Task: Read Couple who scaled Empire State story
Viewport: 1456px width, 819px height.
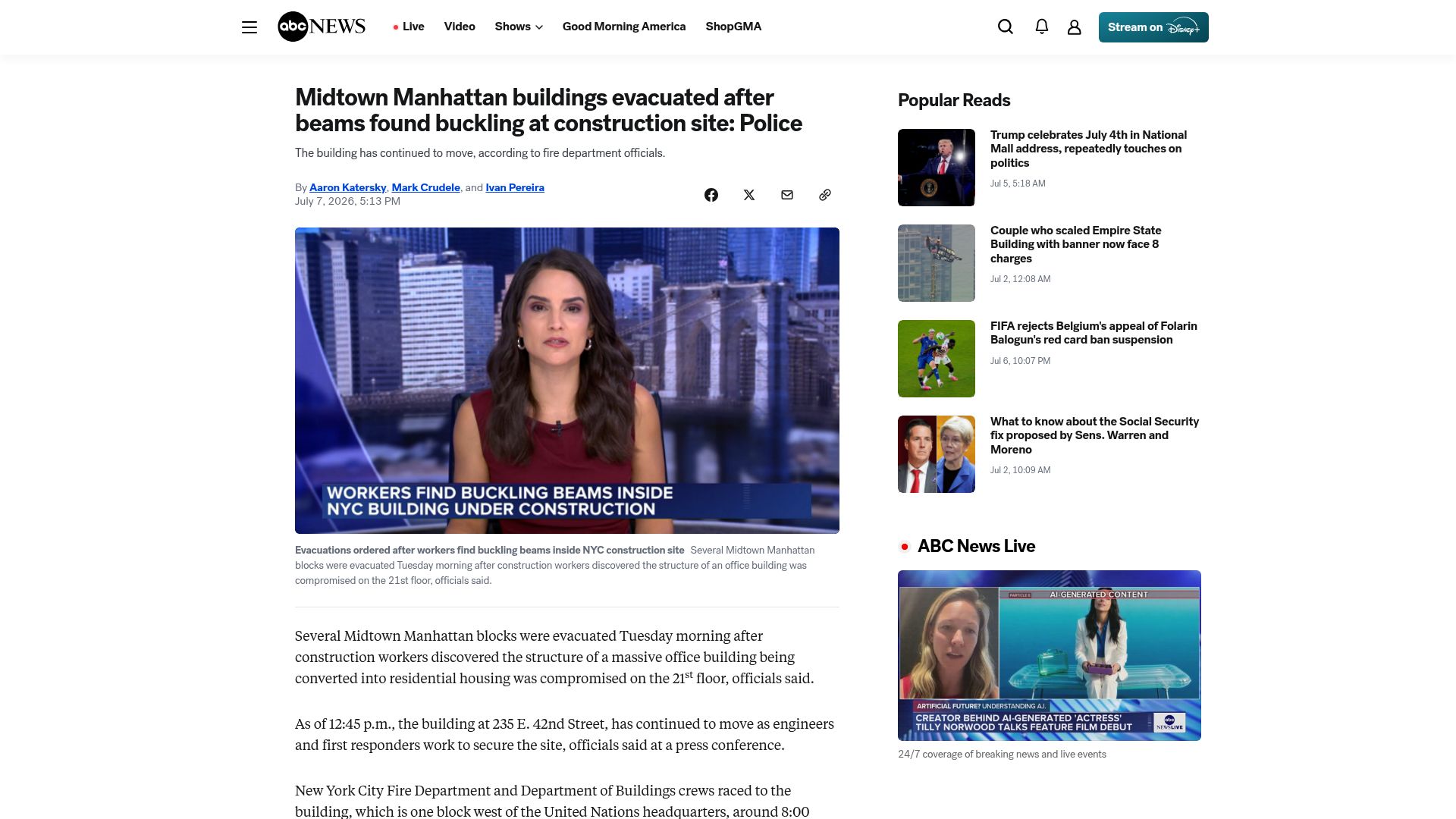Action: pos(1076,244)
